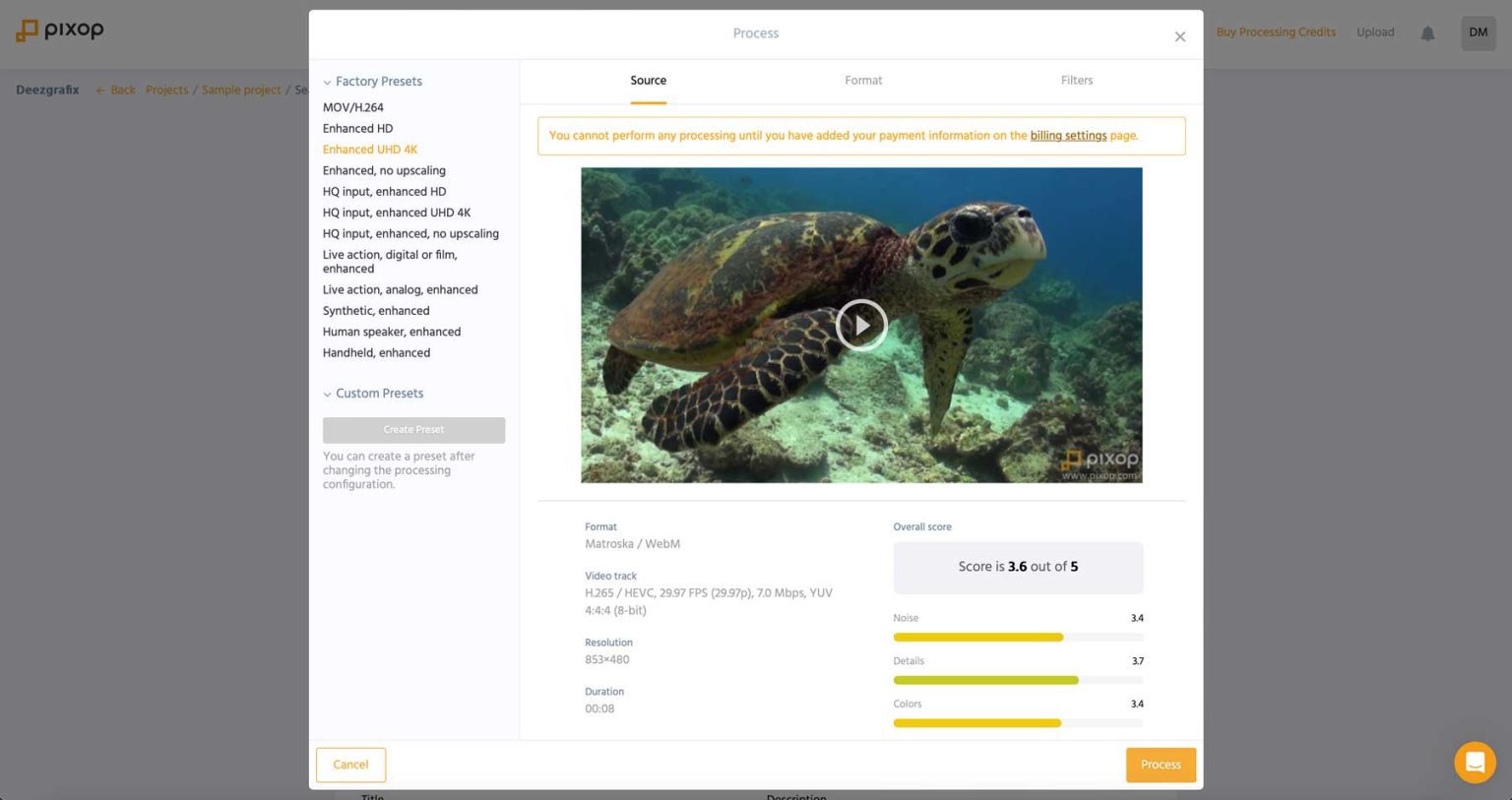Cancel the processing dialog
Viewport: 1512px width, 800px height.
[350, 764]
